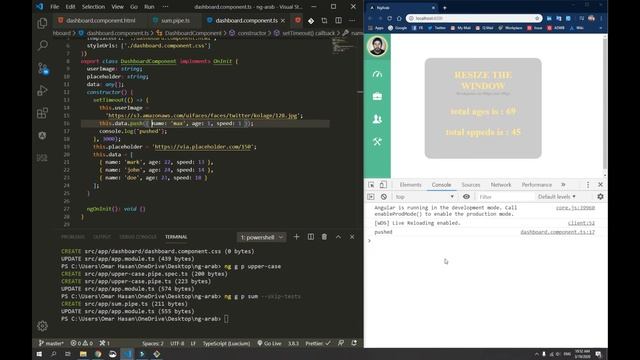Open the Explorer view in VS Code

tap(42, 23)
